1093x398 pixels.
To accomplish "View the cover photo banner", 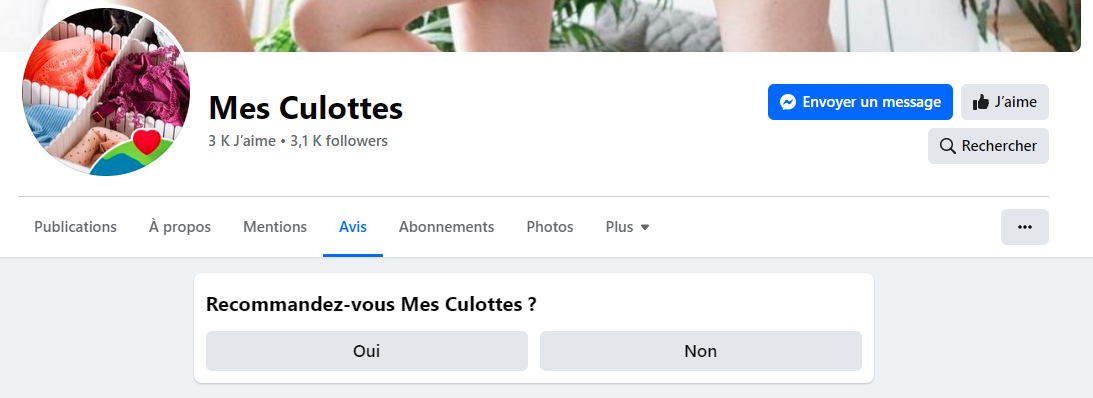I will pos(546,26).
